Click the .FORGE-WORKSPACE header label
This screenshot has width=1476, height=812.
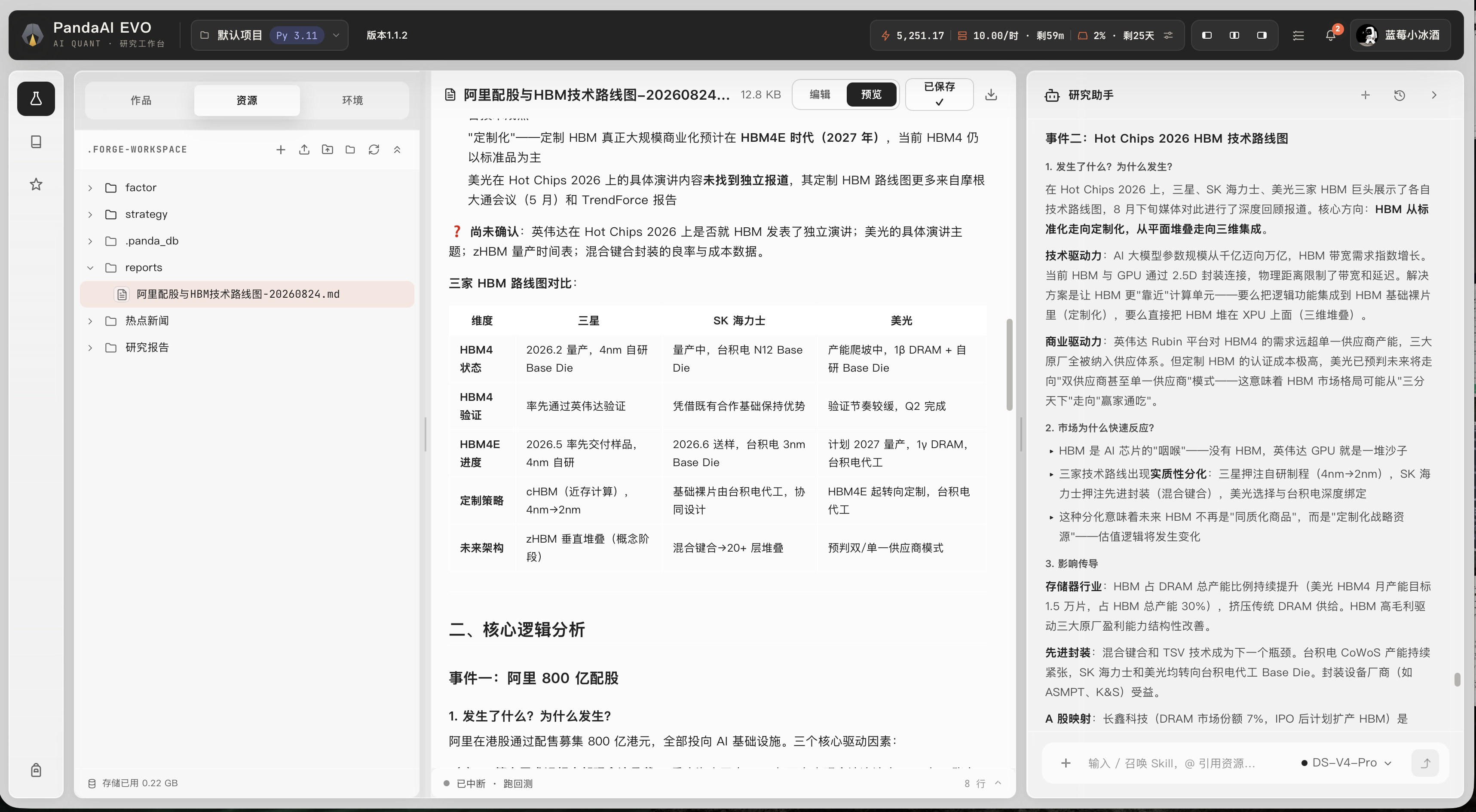coord(138,150)
